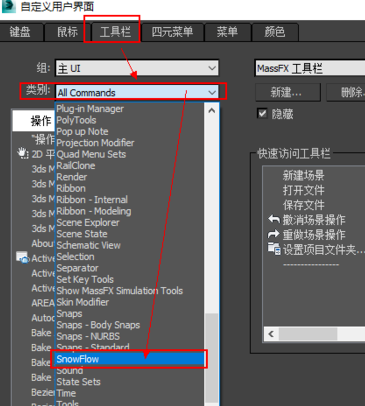This screenshot has height=406, width=365.
Task: Open the 工具栏 tab
Action: click(x=115, y=32)
